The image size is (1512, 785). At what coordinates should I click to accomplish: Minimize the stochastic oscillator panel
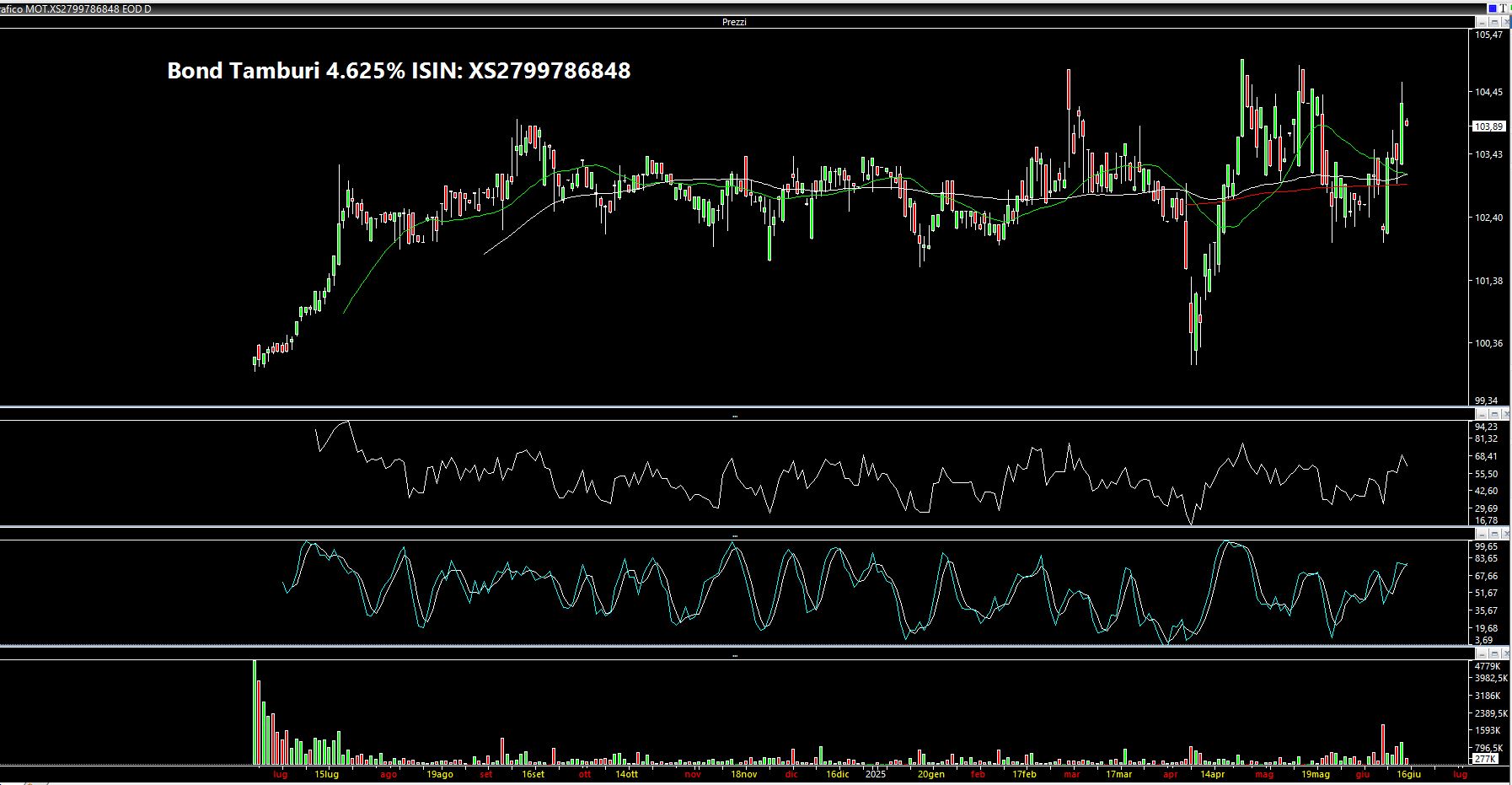point(1482,534)
